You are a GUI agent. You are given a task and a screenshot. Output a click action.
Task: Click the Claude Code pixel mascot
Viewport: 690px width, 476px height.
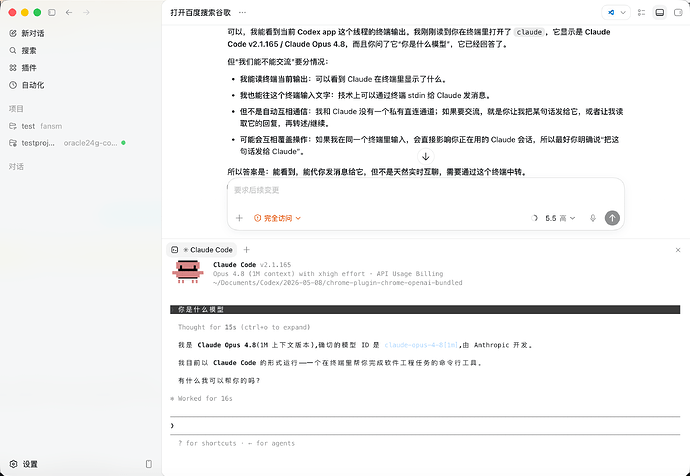[188, 271]
